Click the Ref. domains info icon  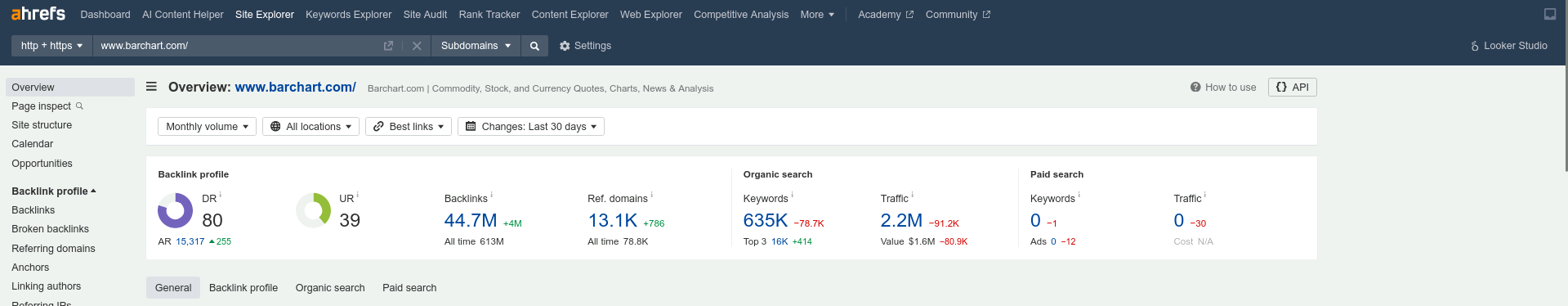coord(651,195)
